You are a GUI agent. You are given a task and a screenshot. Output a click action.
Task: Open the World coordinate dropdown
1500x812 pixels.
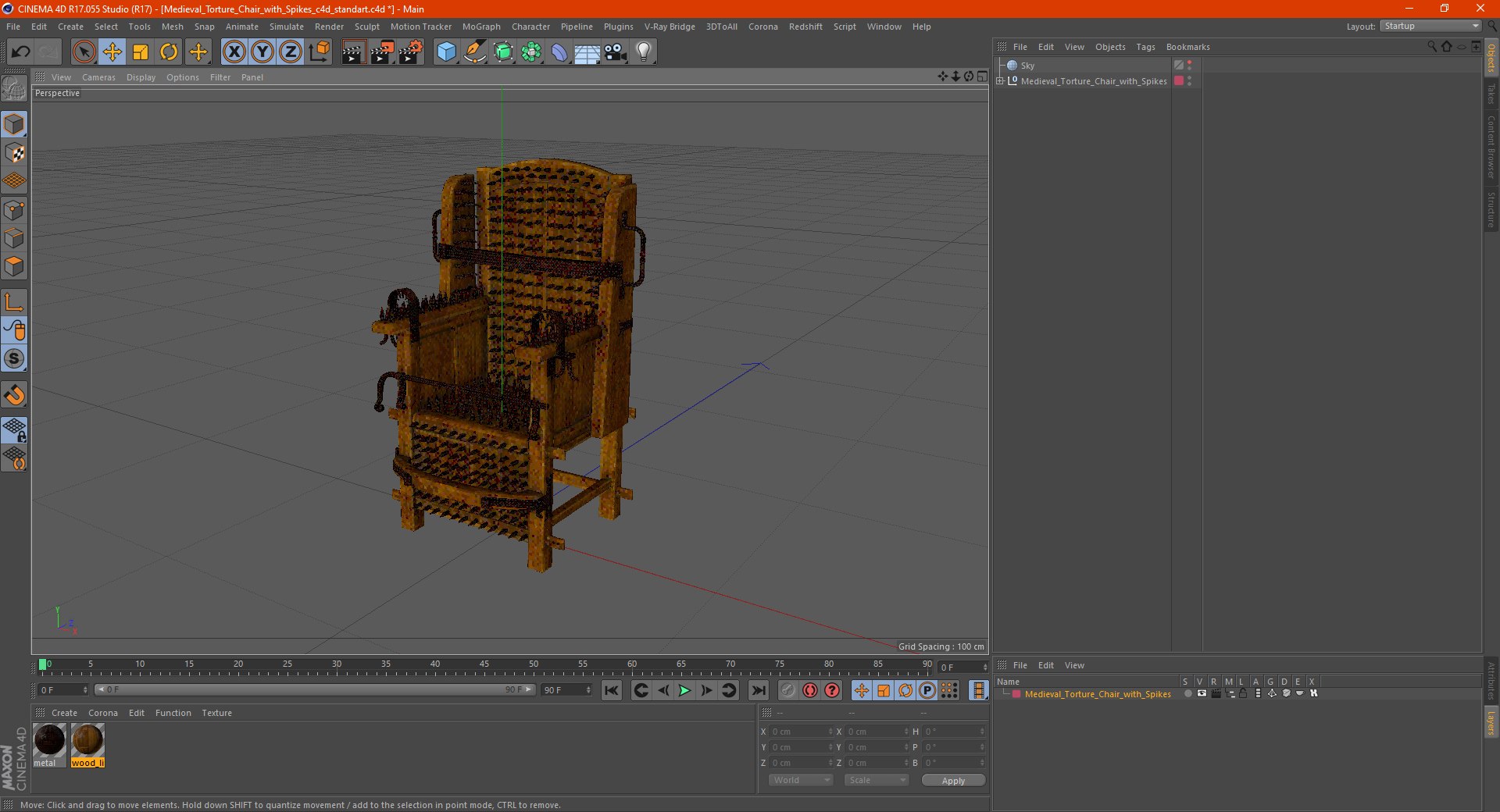(801, 780)
